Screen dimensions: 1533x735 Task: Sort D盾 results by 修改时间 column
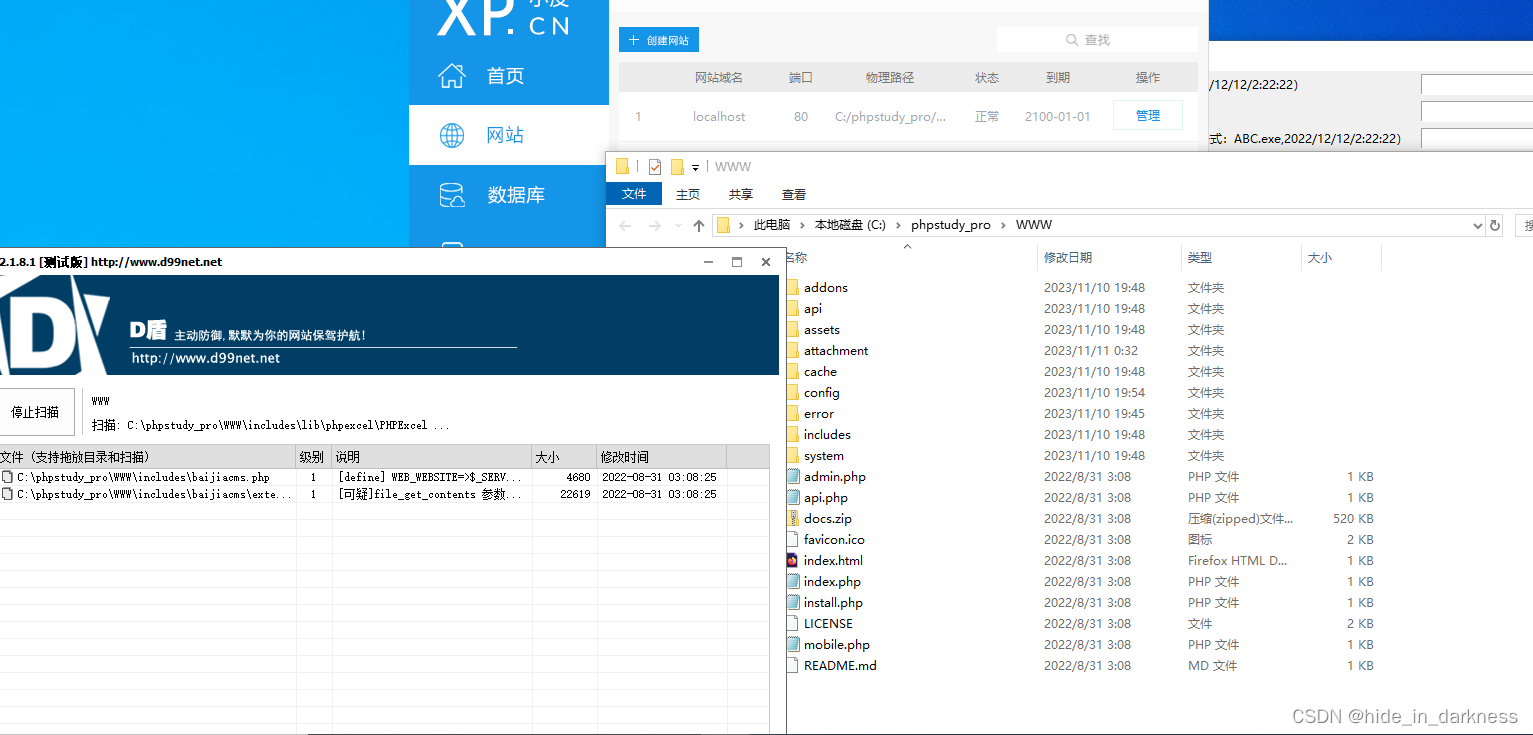[661, 457]
